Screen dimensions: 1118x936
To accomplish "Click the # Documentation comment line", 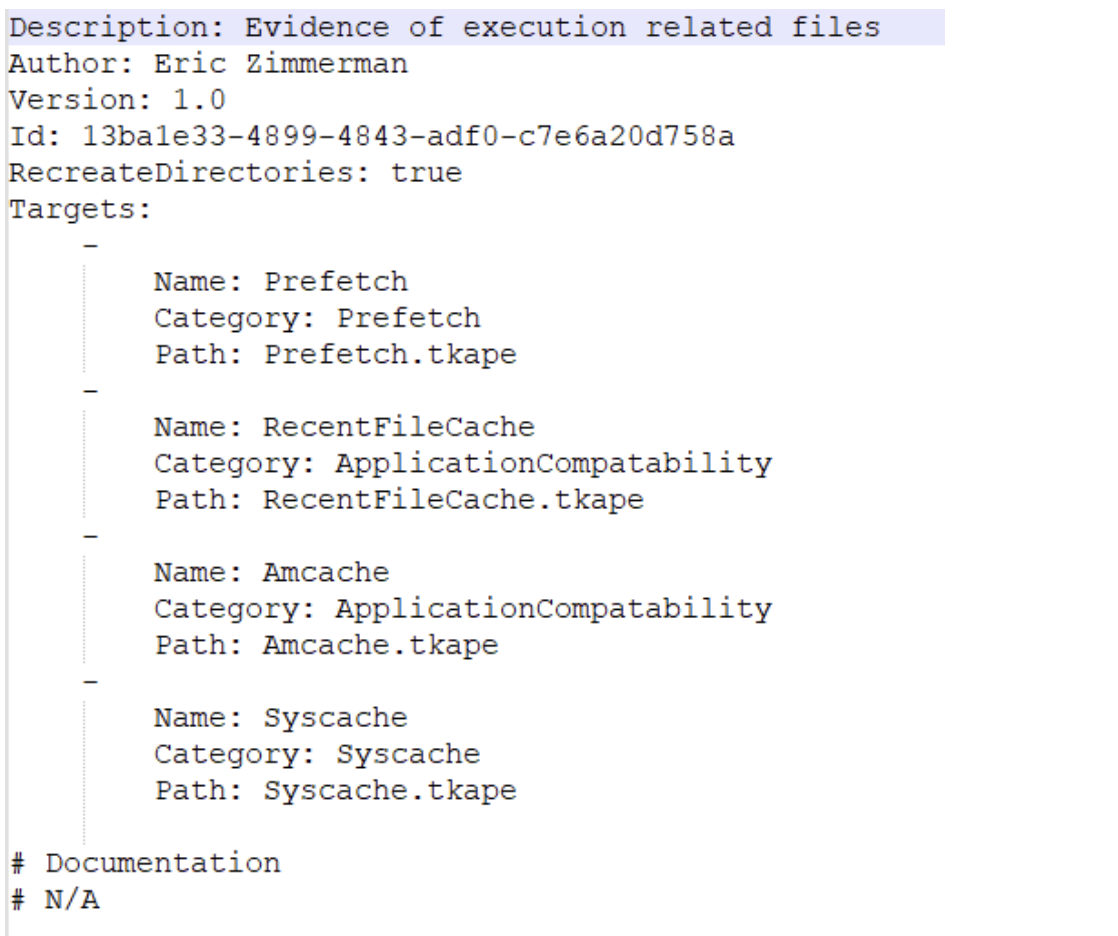I will point(146,863).
